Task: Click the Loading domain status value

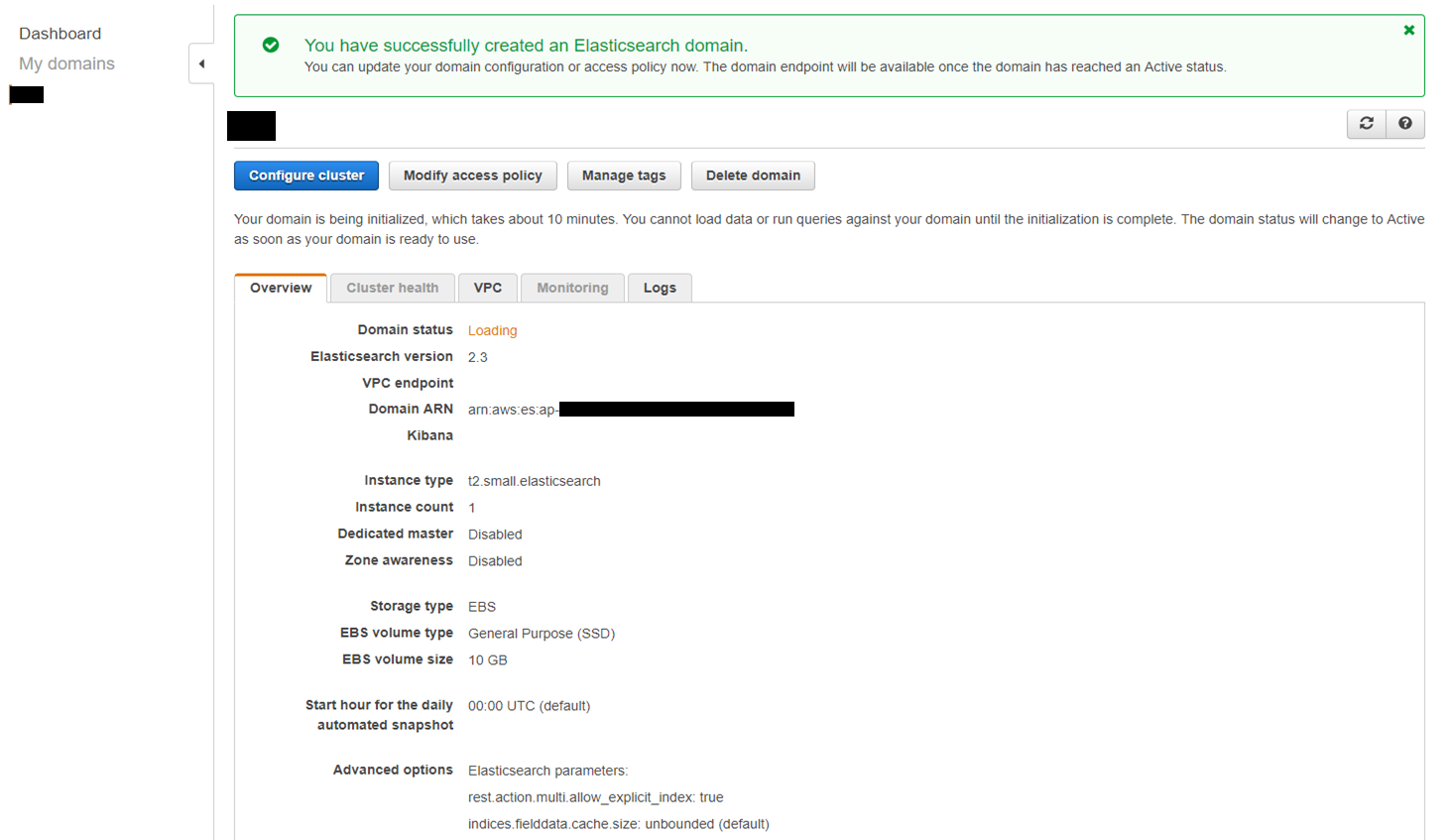Action: pyautogui.click(x=493, y=330)
